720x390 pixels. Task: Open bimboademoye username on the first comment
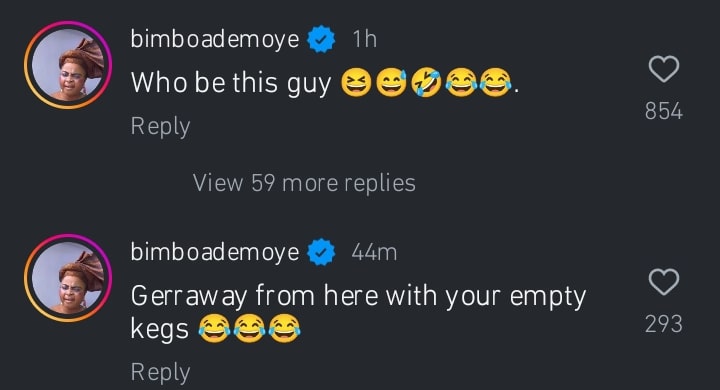(215, 39)
